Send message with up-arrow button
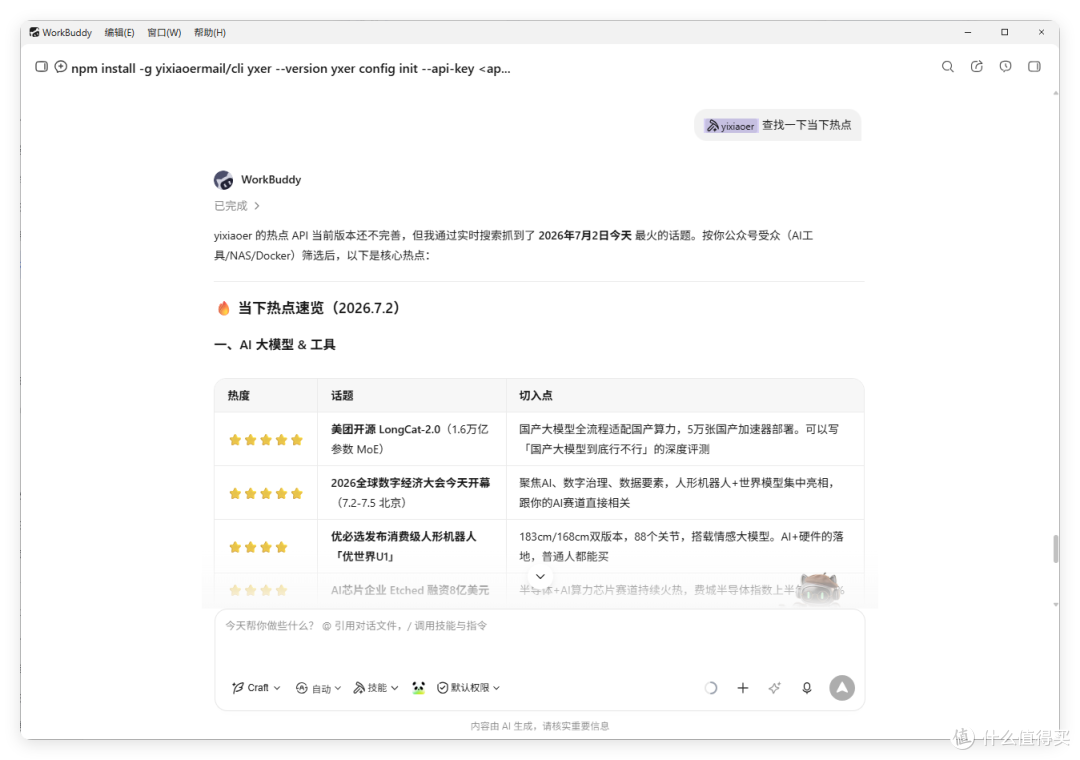The width and height of the screenshot is (1080, 760). coord(842,688)
